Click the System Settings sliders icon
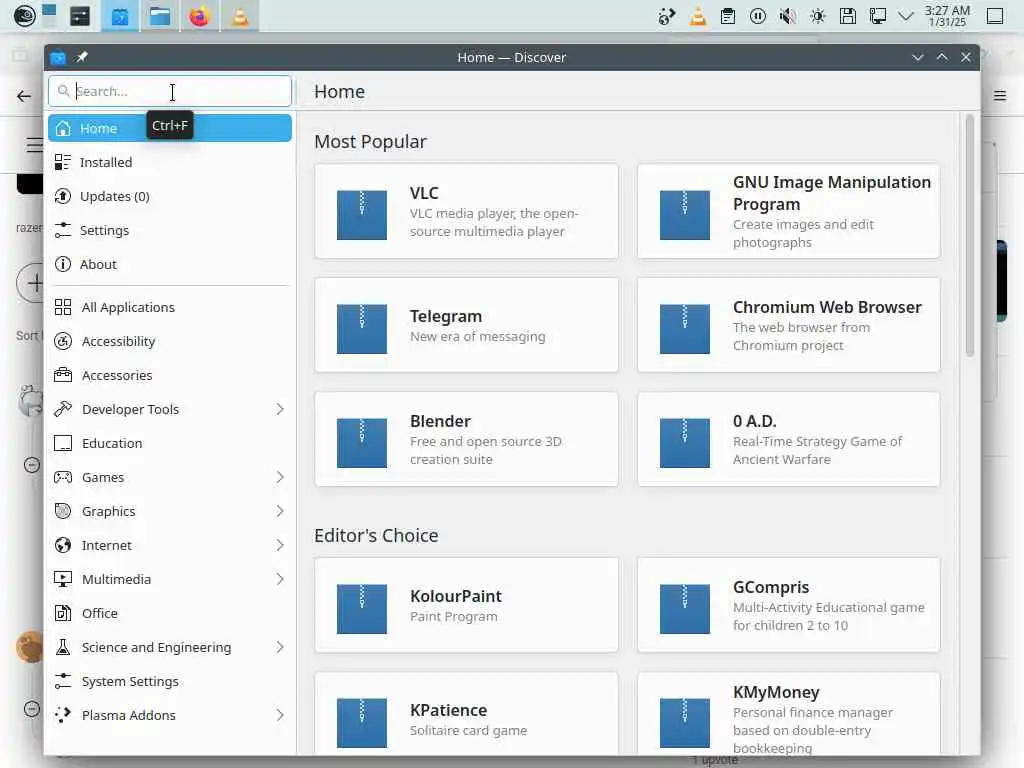1024x768 pixels. point(63,680)
